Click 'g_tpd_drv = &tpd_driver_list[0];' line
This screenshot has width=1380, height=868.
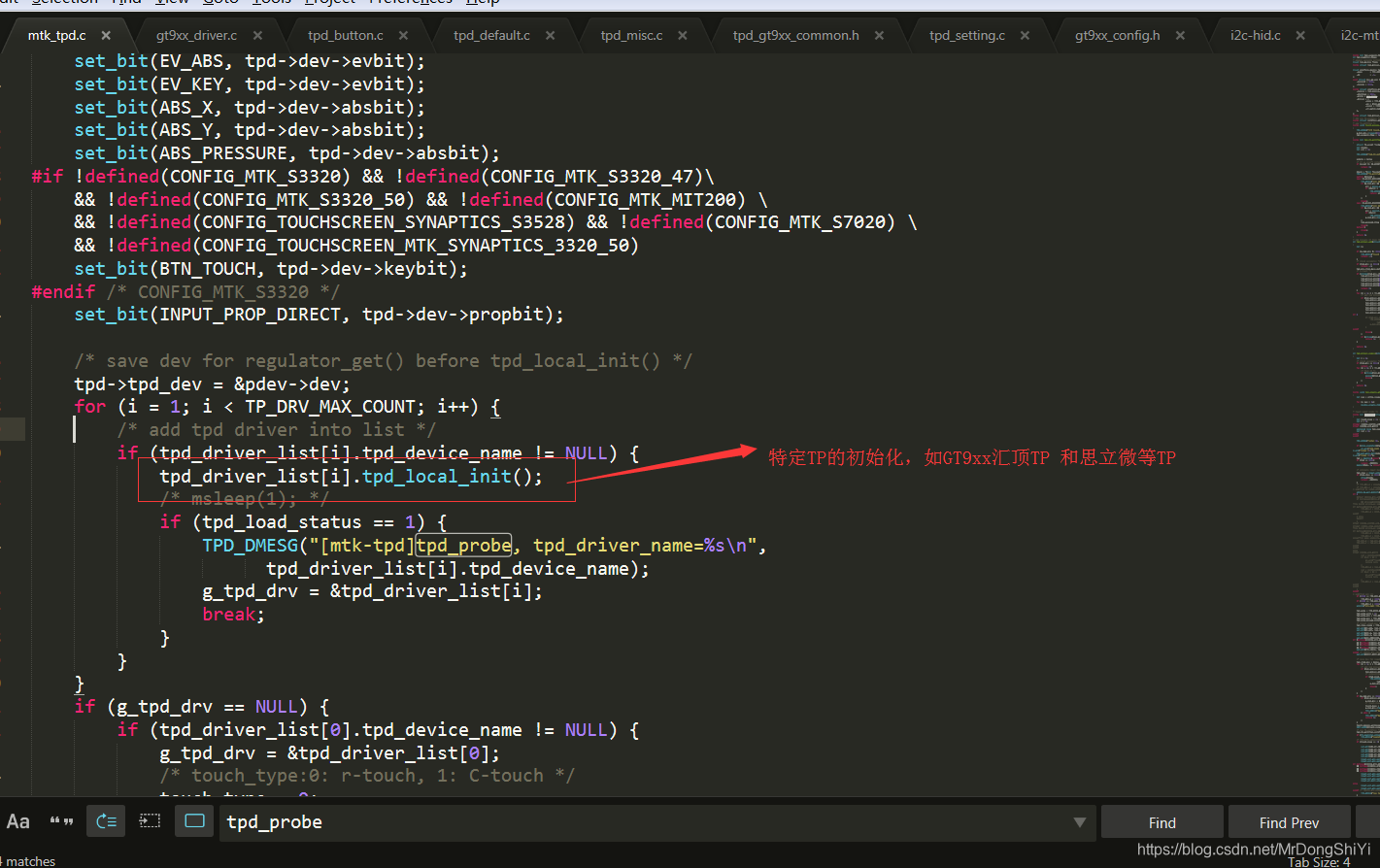tap(330, 753)
